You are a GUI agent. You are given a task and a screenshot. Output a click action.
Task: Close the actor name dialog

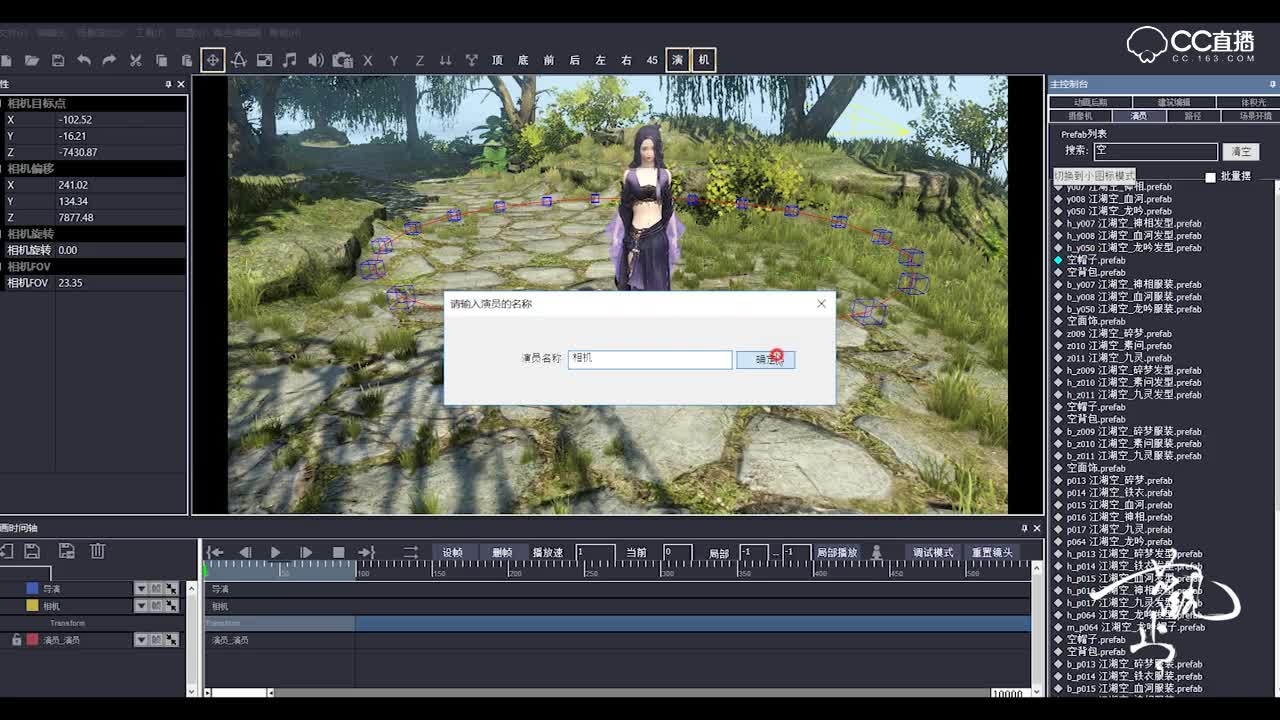point(822,303)
